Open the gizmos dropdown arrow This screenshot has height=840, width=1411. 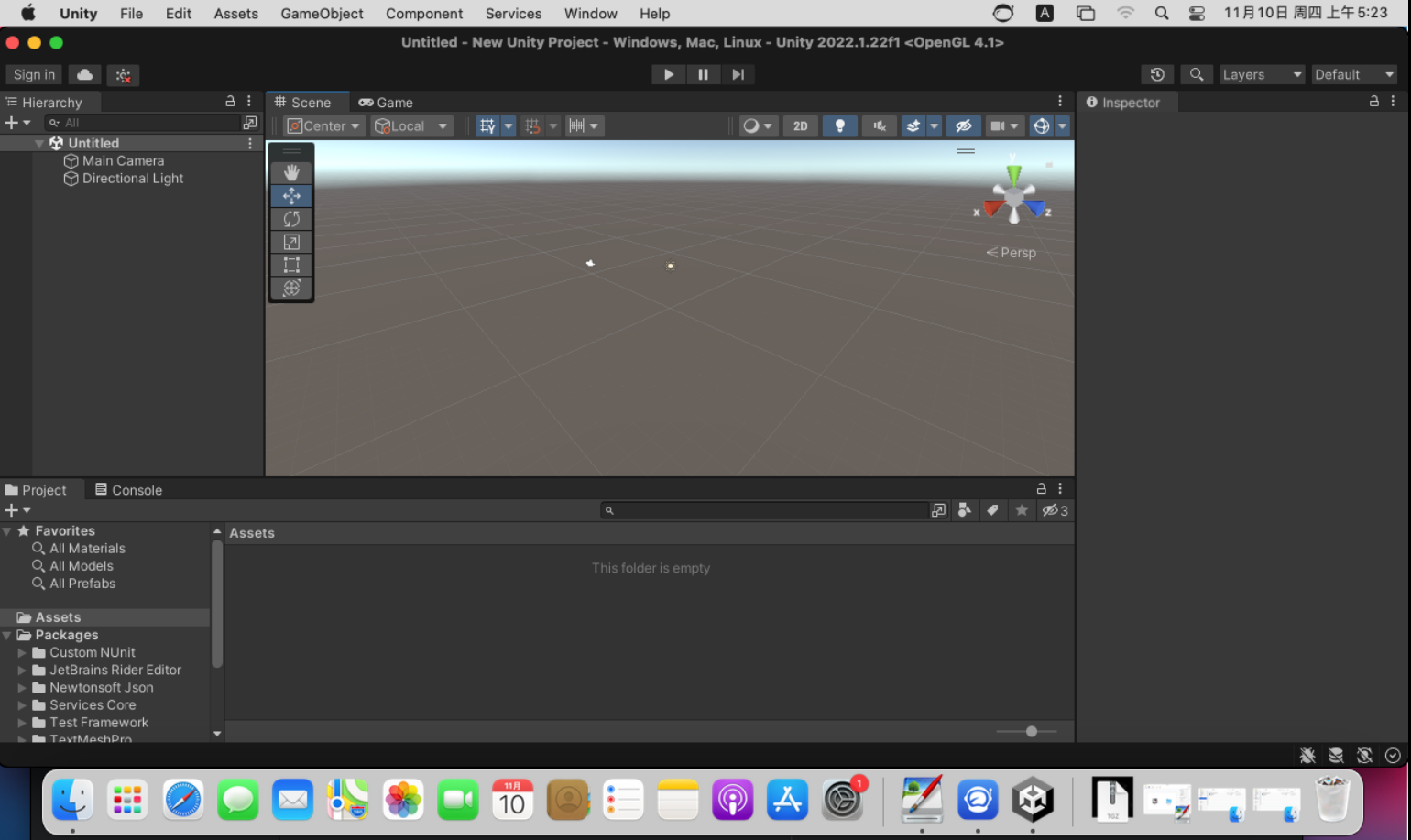(1062, 125)
